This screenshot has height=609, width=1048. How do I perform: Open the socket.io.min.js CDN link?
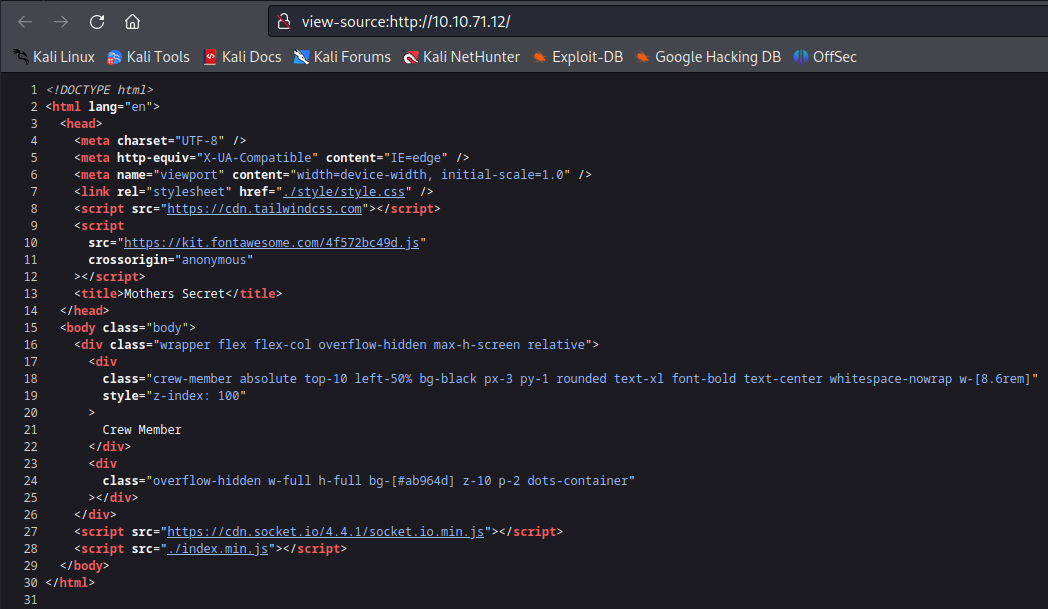click(325, 531)
